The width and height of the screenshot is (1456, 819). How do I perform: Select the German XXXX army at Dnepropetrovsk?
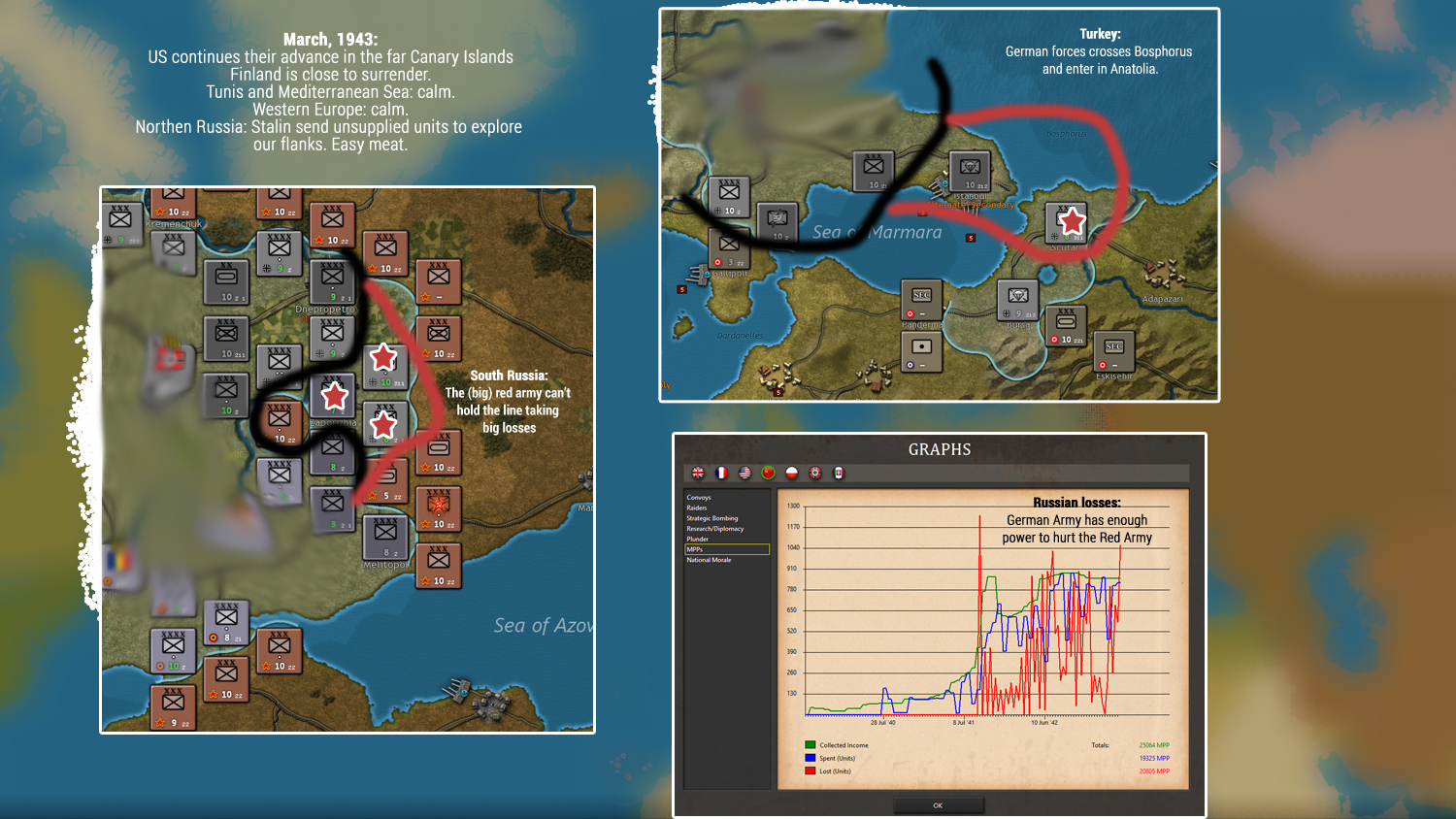click(332, 283)
